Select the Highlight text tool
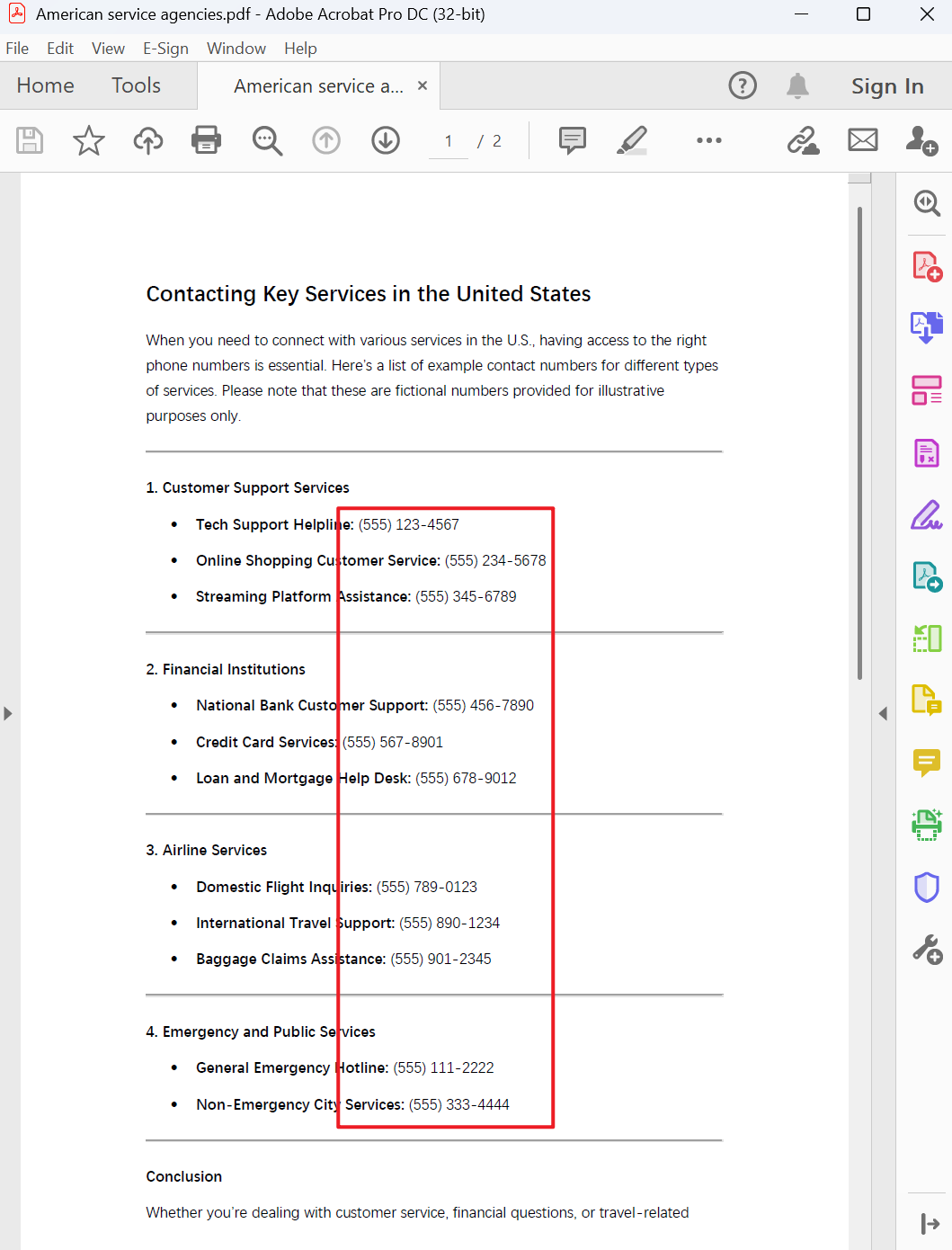Image resolution: width=952 pixels, height=1250 pixels. pos(632,140)
